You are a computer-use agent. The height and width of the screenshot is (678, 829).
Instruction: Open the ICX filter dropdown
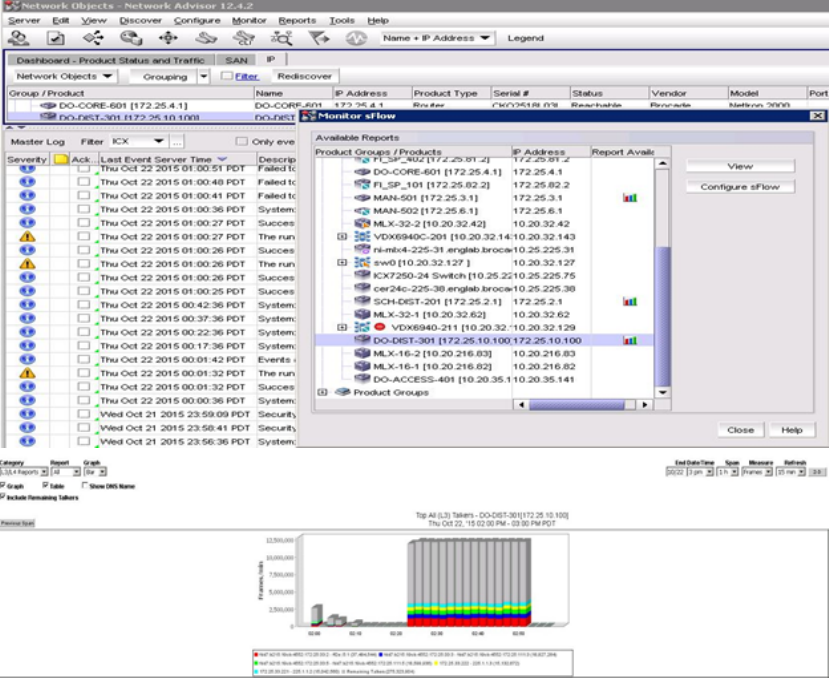[x=139, y=141]
